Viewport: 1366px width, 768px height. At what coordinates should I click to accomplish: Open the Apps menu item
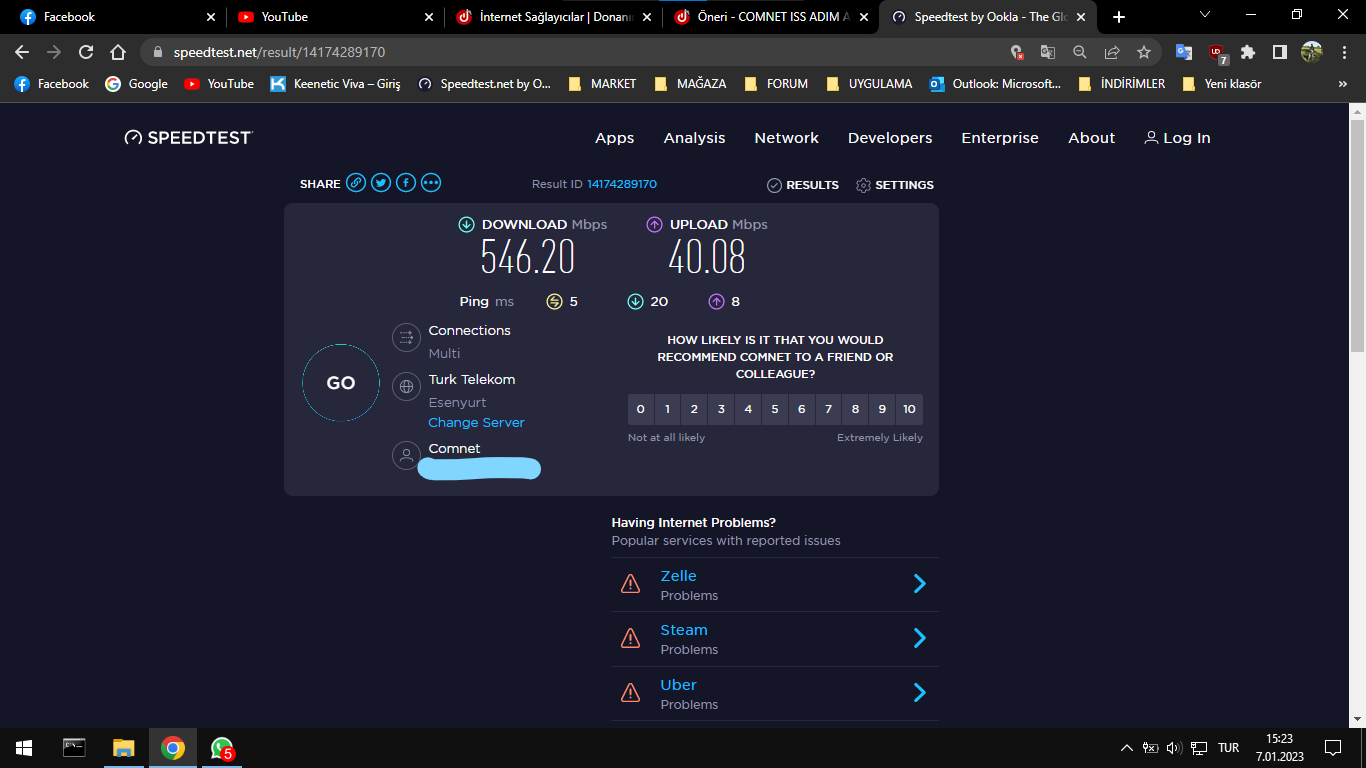pyautogui.click(x=615, y=138)
